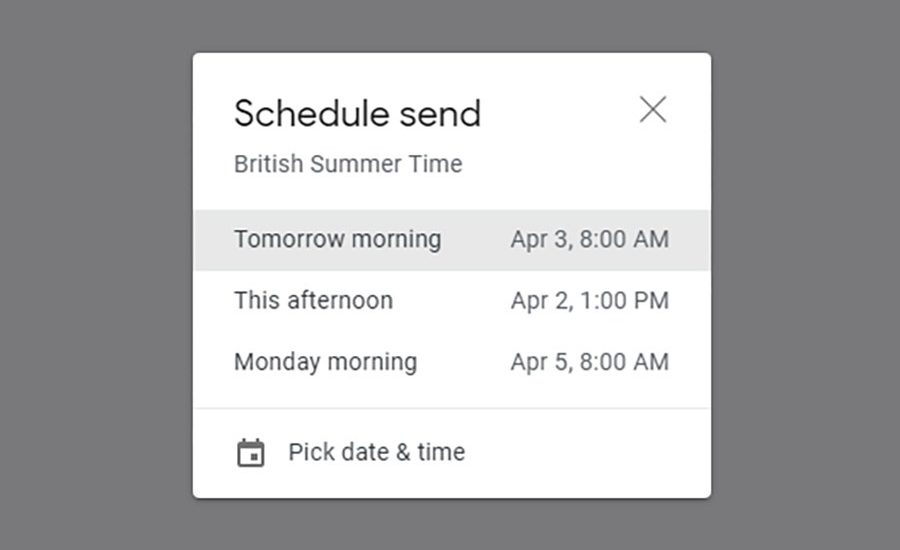Click the British Summer Time label
The image size is (900, 550).
[x=348, y=164]
